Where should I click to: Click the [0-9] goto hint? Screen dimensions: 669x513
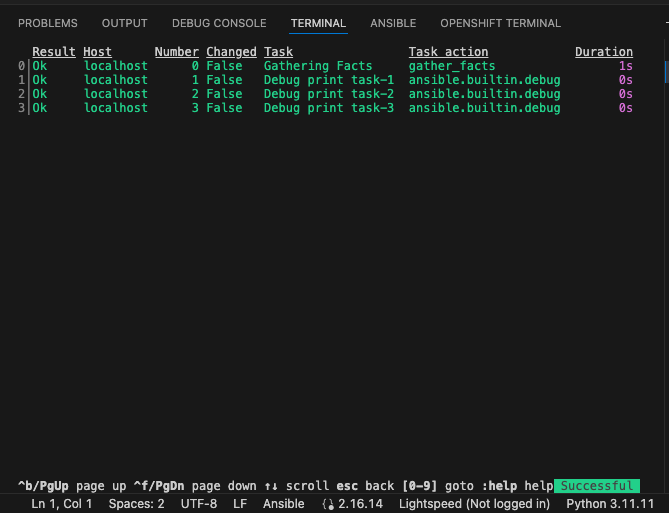point(438,486)
